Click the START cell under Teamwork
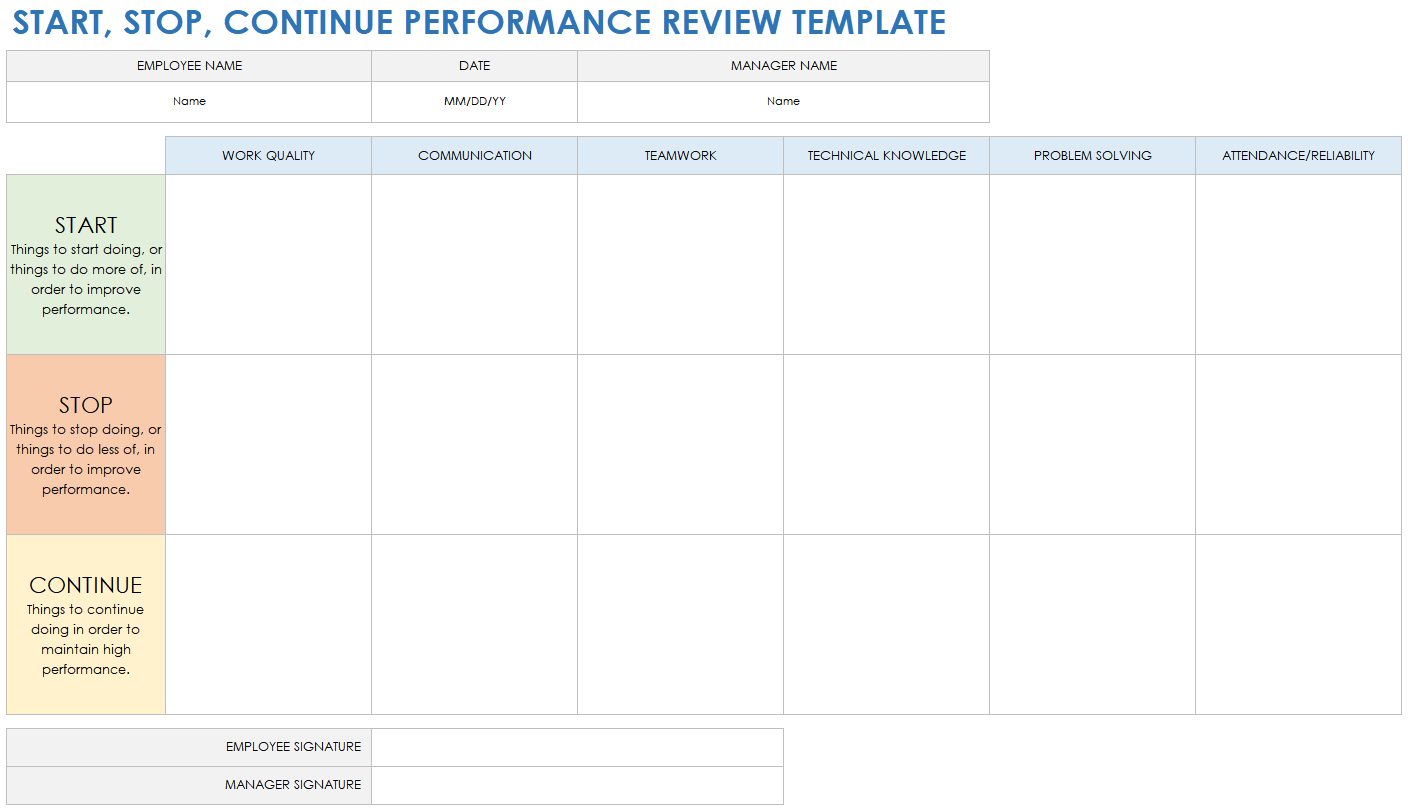The height and width of the screenshot is (810, 1408). [x=681, y=265]
